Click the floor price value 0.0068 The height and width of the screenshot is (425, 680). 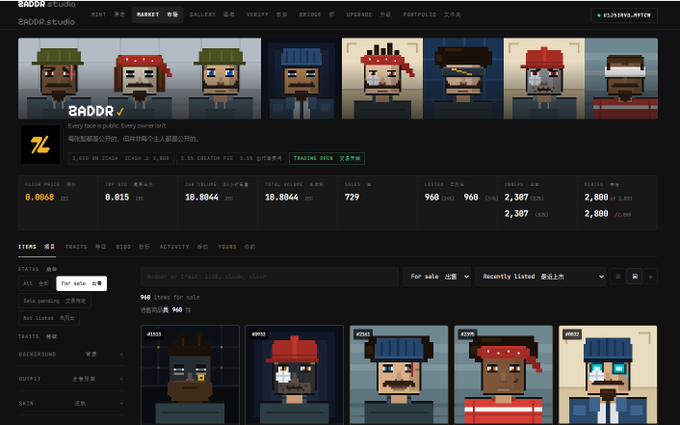click(39, 197)
